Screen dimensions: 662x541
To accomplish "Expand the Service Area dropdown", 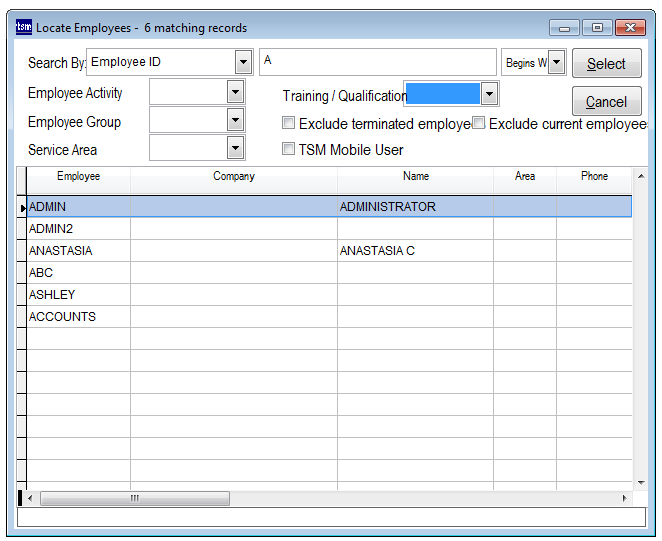I will pos(235,148).
